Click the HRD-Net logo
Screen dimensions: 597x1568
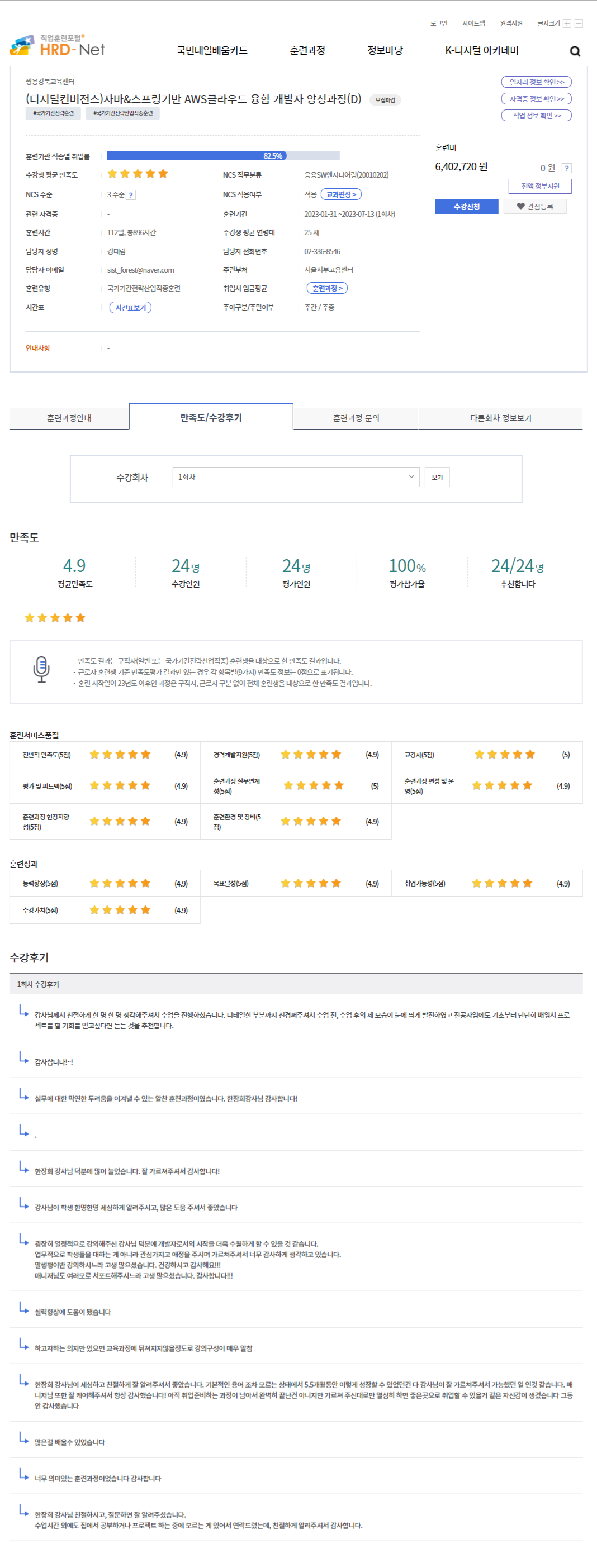point(58,46)
